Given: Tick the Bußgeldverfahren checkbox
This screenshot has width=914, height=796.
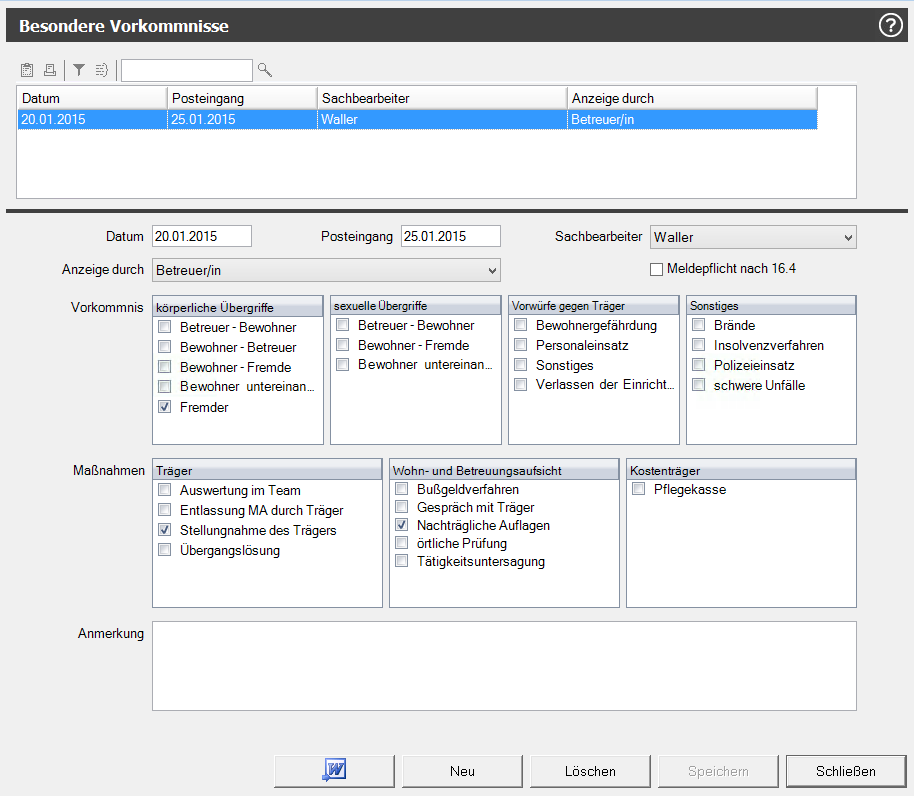Looking at the screenshot, I should [x=401, y=489].
